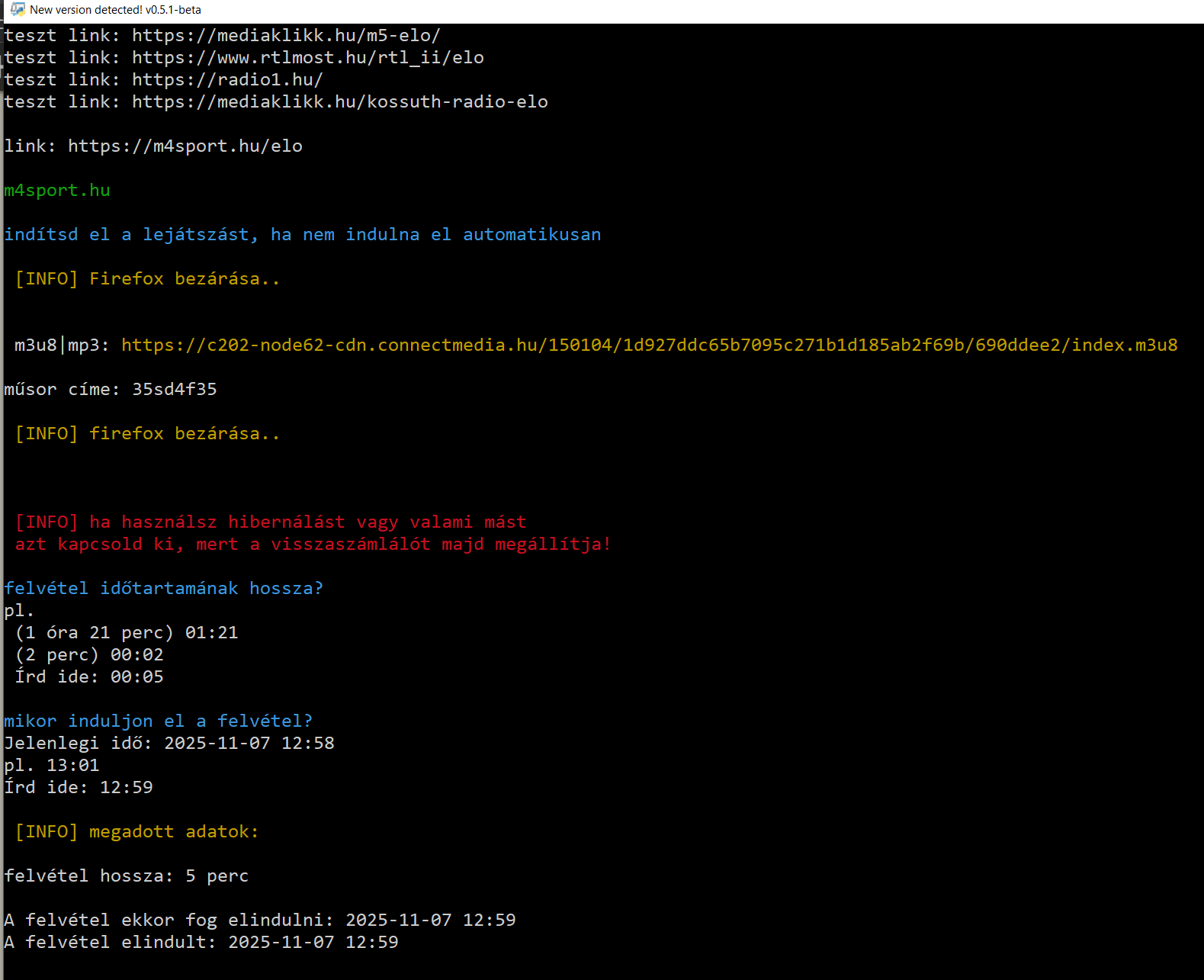Open the rtlmost.hu rtl_ii/elo test link
The height and width of the screenshot is (980, 1204).
point(307,58)
